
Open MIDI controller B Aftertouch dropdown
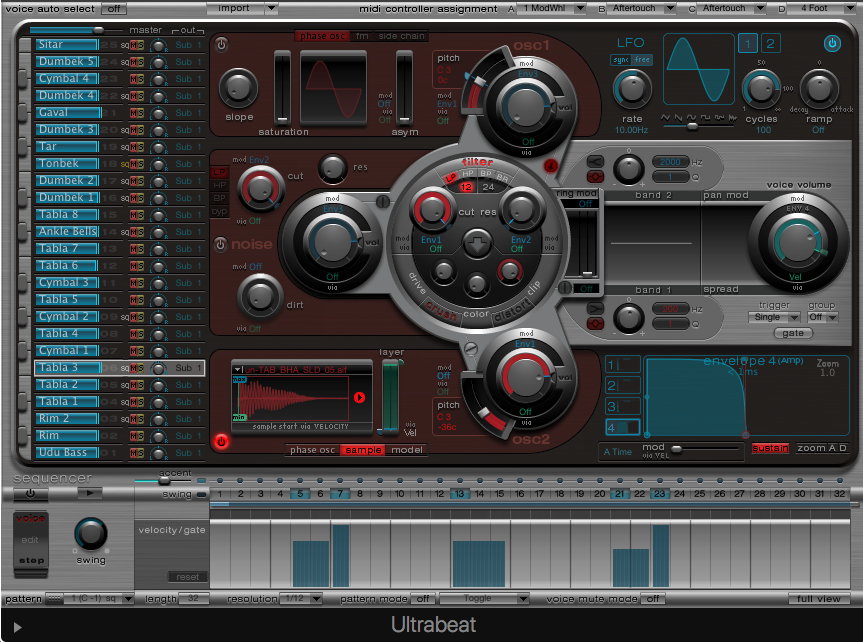(x=641, y=8)
